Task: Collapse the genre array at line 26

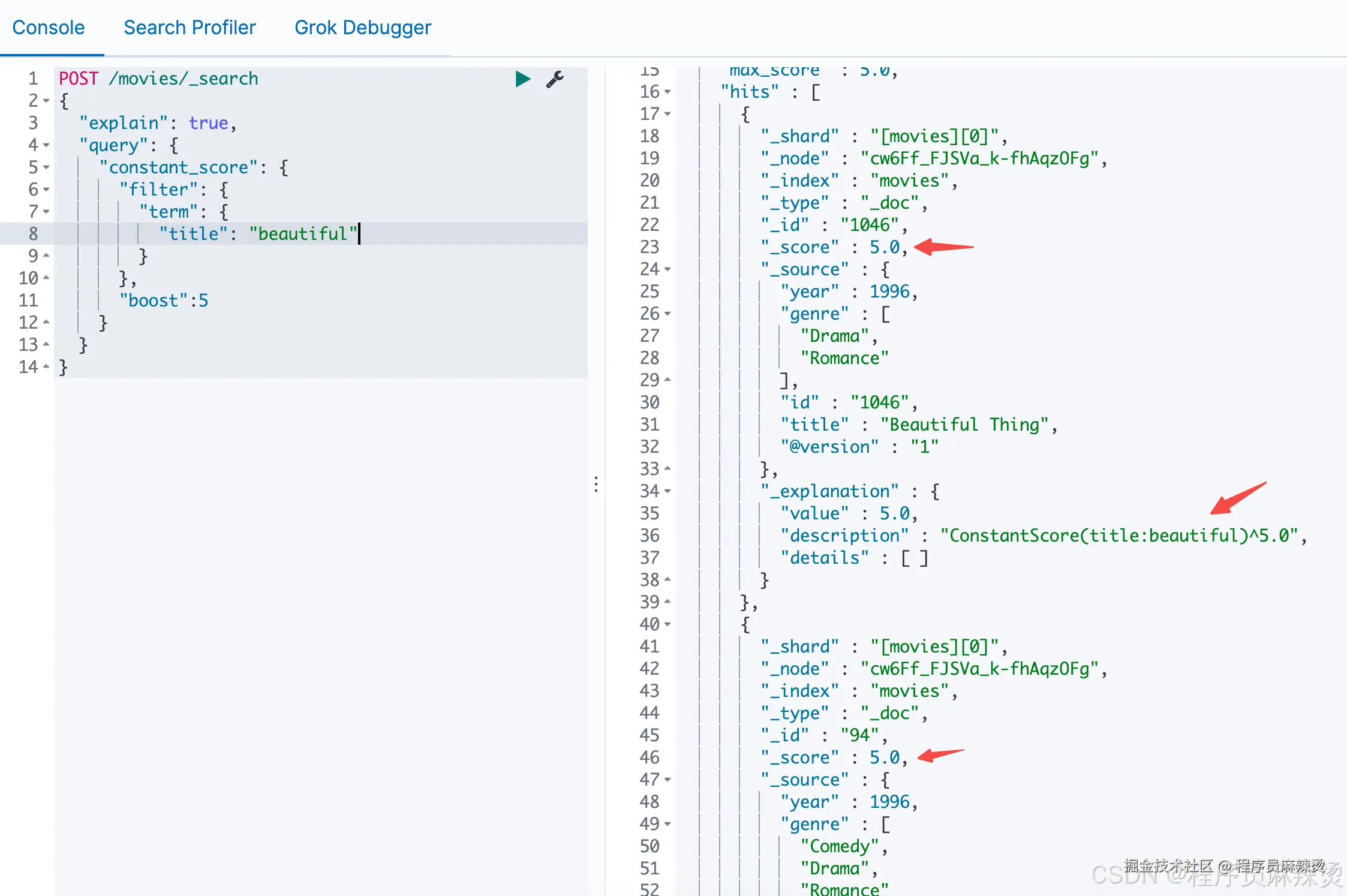Action: click(668, 314)
